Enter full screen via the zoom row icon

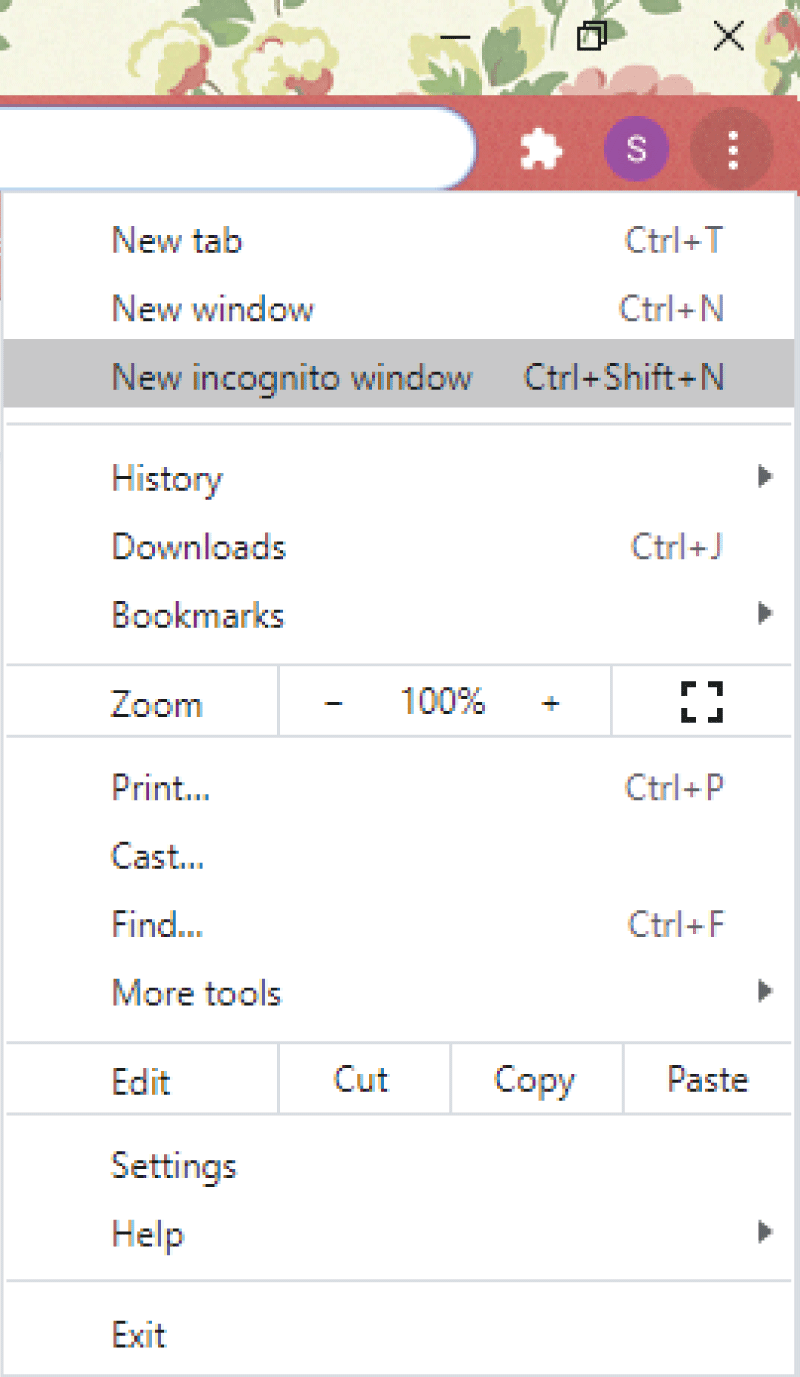click(702, 702)
